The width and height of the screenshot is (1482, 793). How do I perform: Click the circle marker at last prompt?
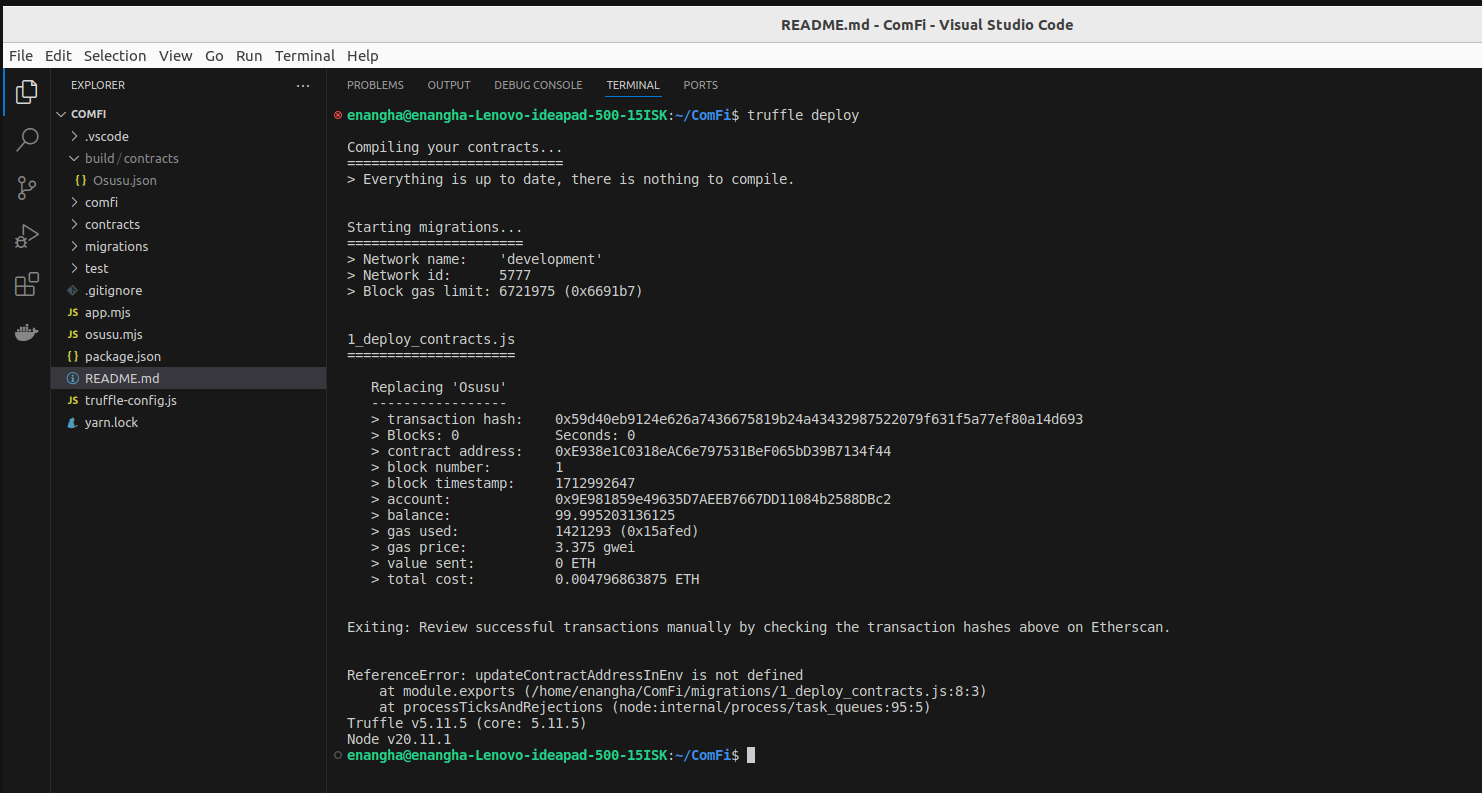click(338, 755)
